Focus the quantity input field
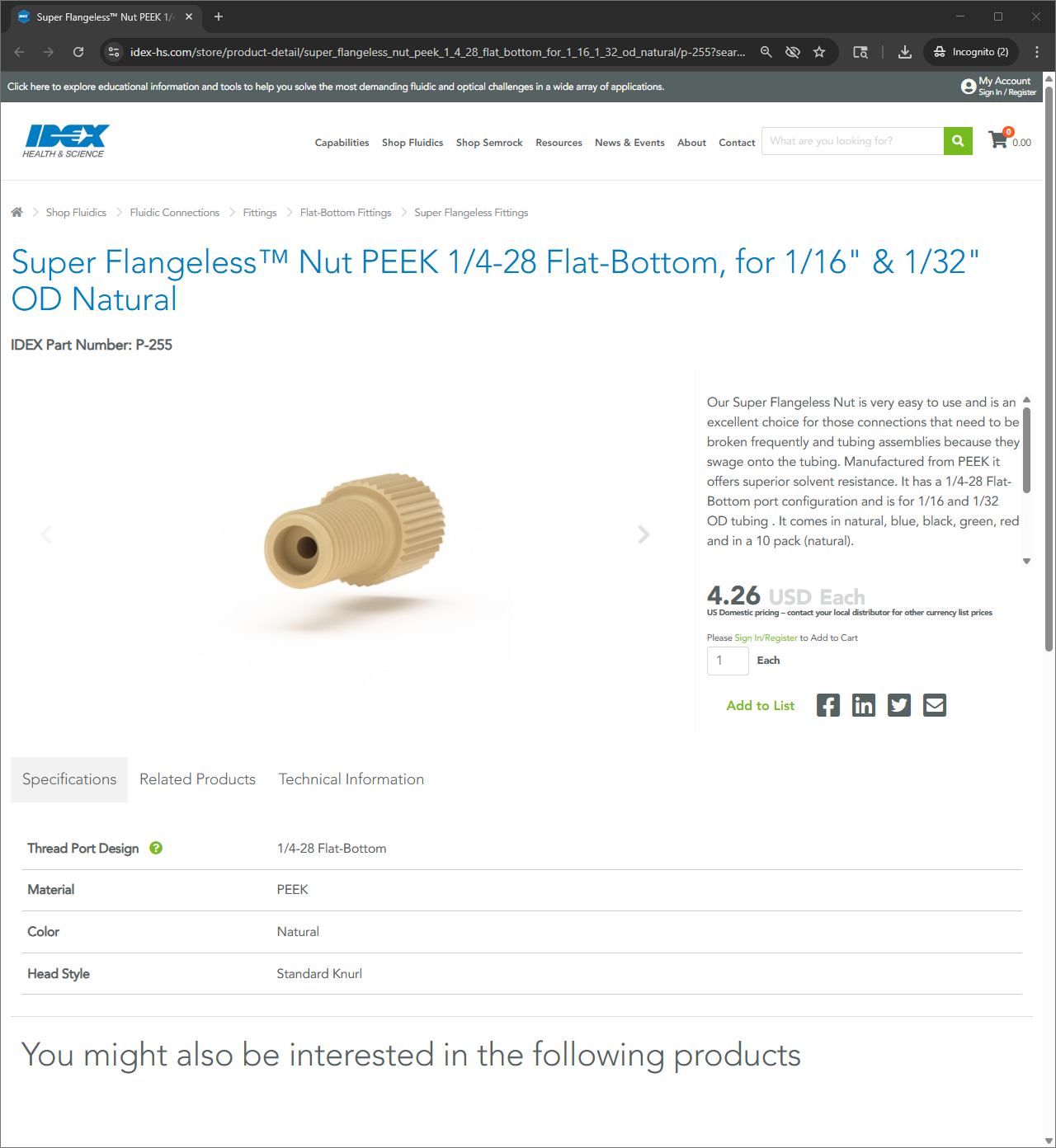The width and height of the screenshot is (1056, 1148). [x=728, y=661]
